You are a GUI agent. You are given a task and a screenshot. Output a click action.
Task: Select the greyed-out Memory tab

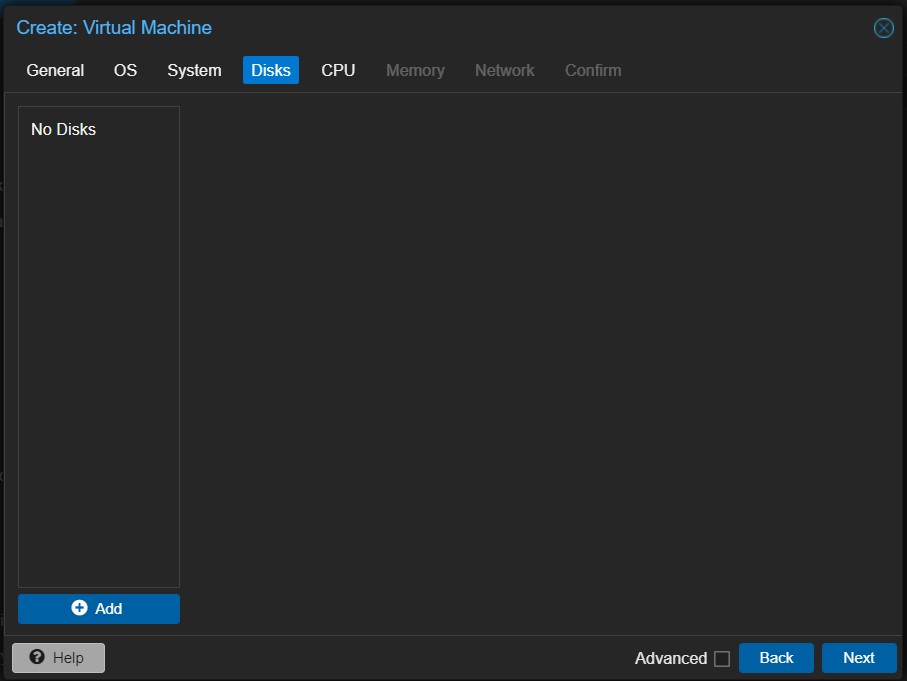click(415, 70)
